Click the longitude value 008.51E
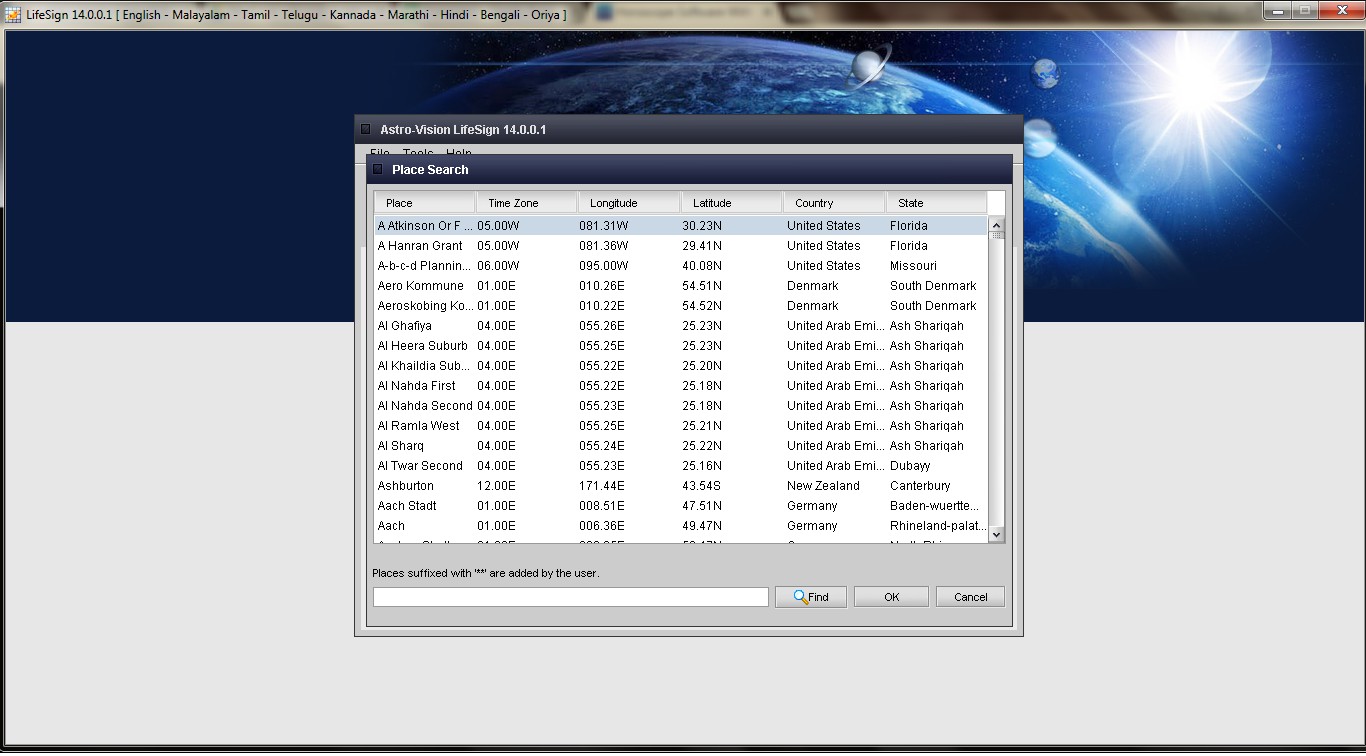1366x756 pixels. coord(602,506)
